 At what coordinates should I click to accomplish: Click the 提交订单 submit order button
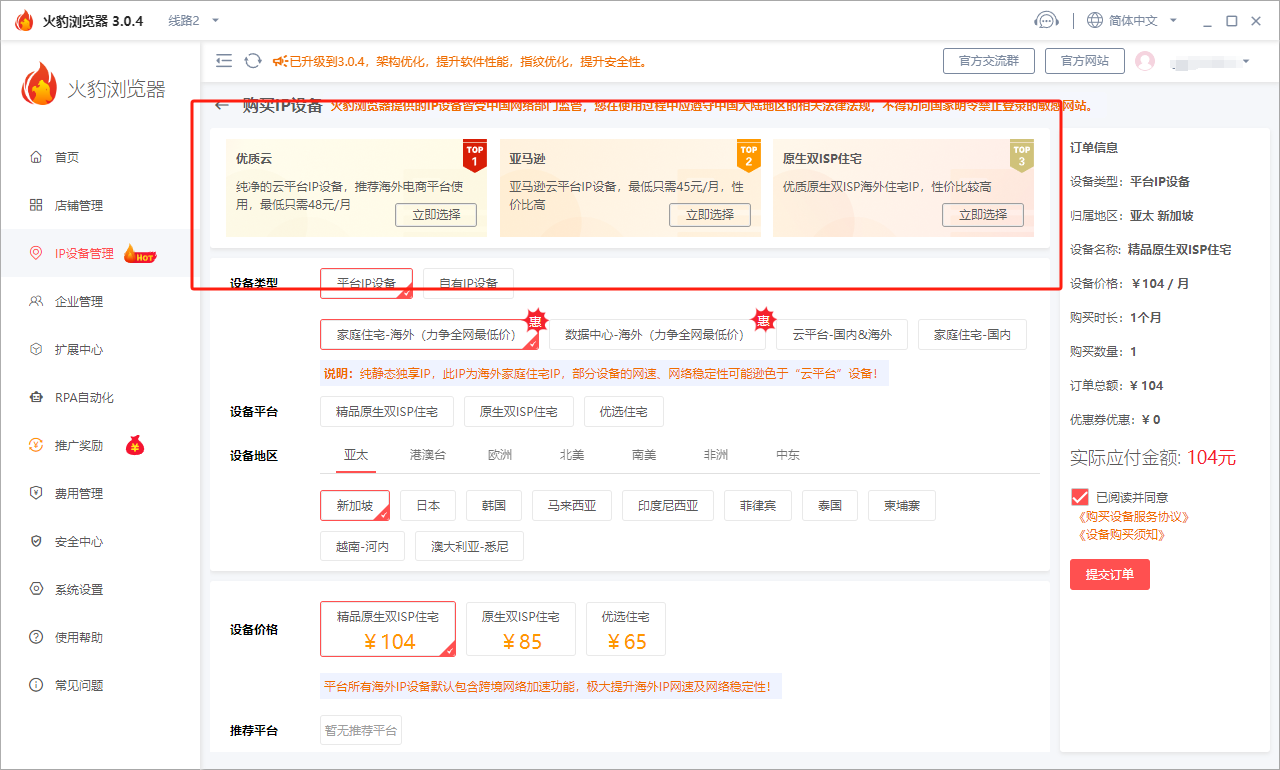pyautogui.click(x=1109, y=574)
